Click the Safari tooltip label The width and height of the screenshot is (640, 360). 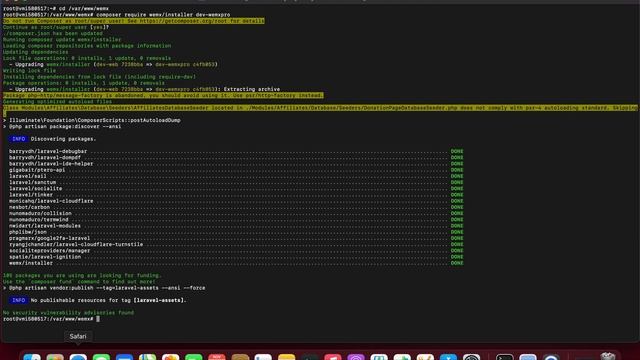(x=78, y=336)
